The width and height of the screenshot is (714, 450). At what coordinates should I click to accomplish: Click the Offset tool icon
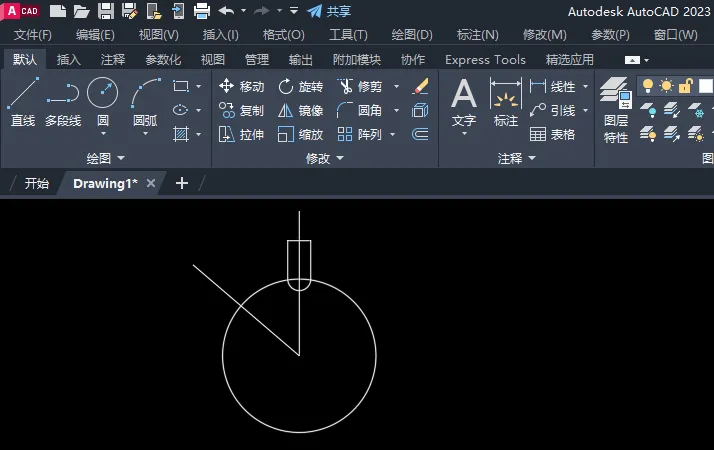(x=420, y=134)
